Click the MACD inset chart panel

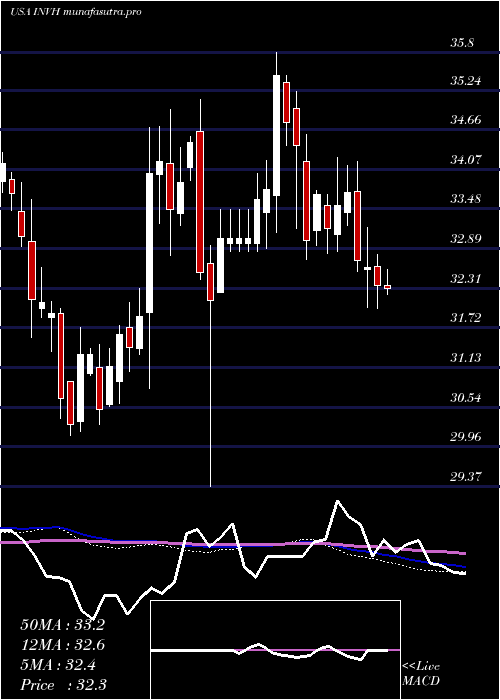point(275,650)
